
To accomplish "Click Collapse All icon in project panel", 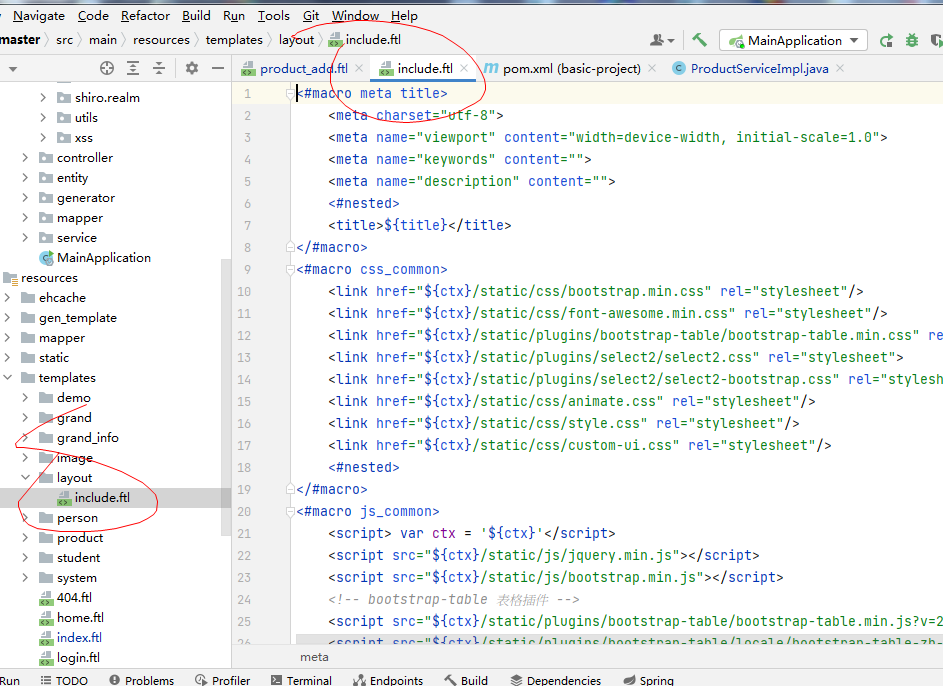I will pos(159,68).
